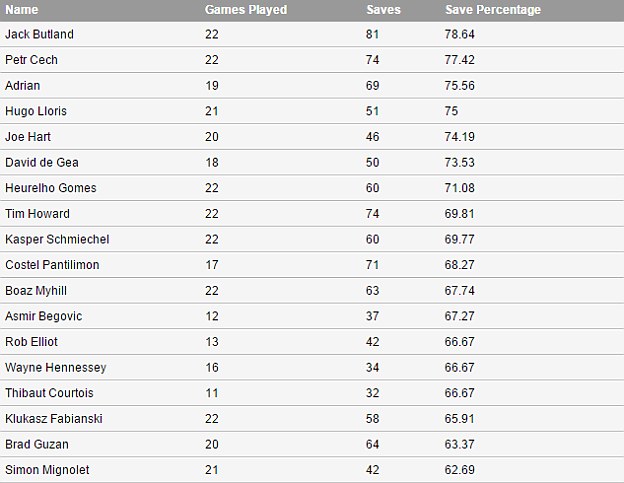This screenshot has width=624, height=483.
Task: Click the Save Percentage column header
Action: click(493, 10)
